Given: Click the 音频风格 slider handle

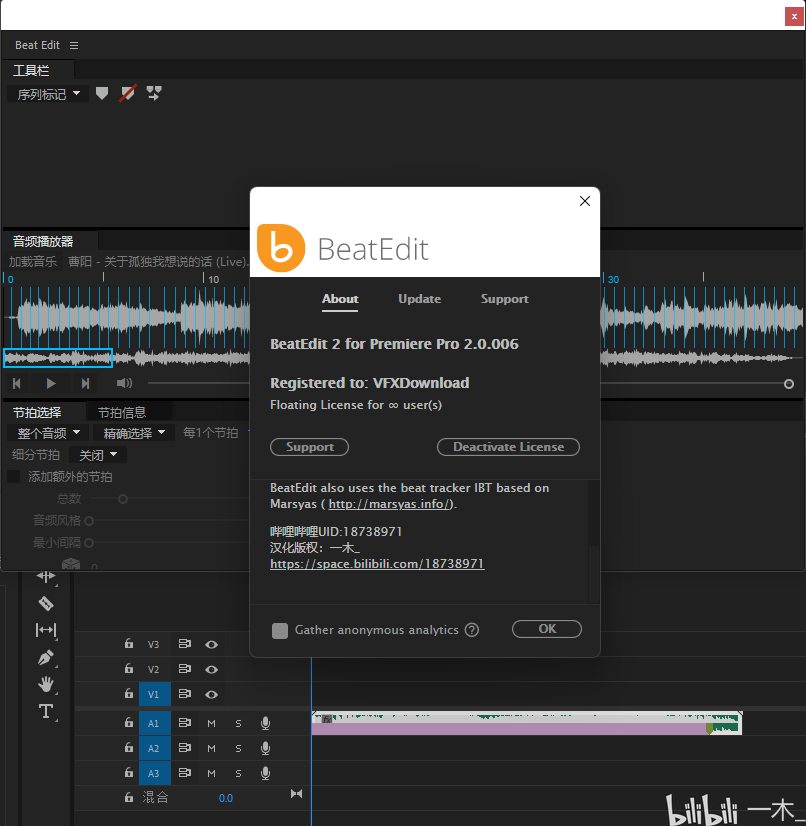Looking at the screenshot, I should [x=89, y=521].
